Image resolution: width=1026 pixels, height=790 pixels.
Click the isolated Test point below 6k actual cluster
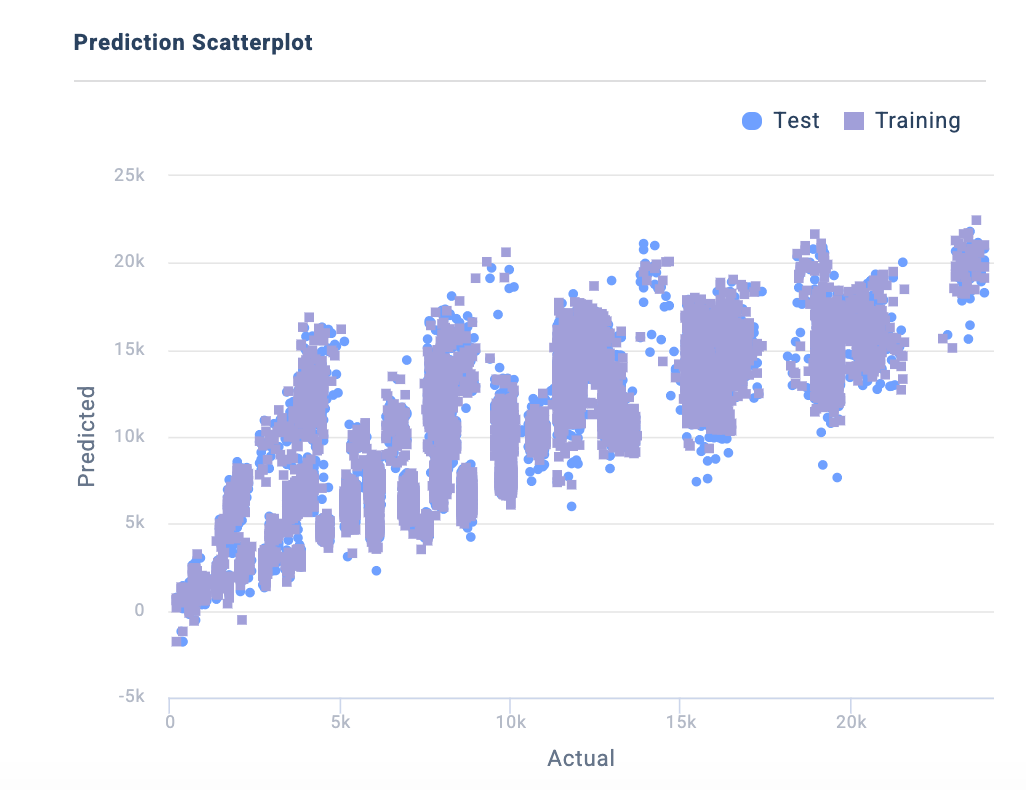point(376,571)
